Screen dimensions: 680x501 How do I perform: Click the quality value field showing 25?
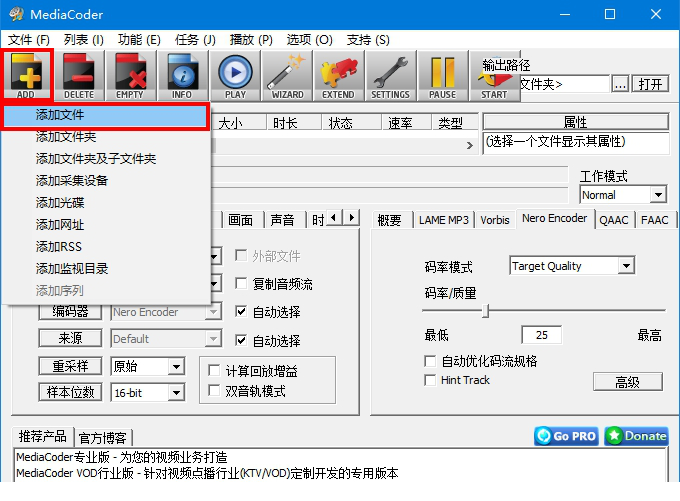pos(541,335)
